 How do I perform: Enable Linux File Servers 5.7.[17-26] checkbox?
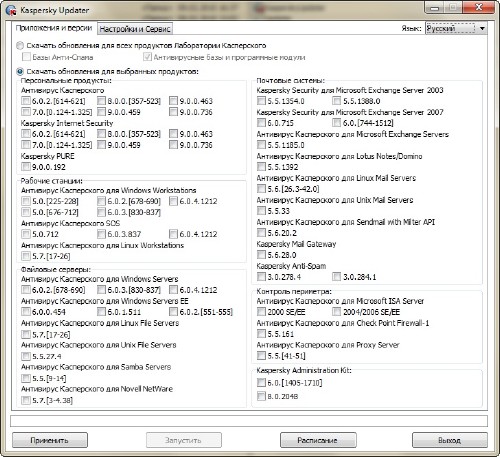(26, 334)
